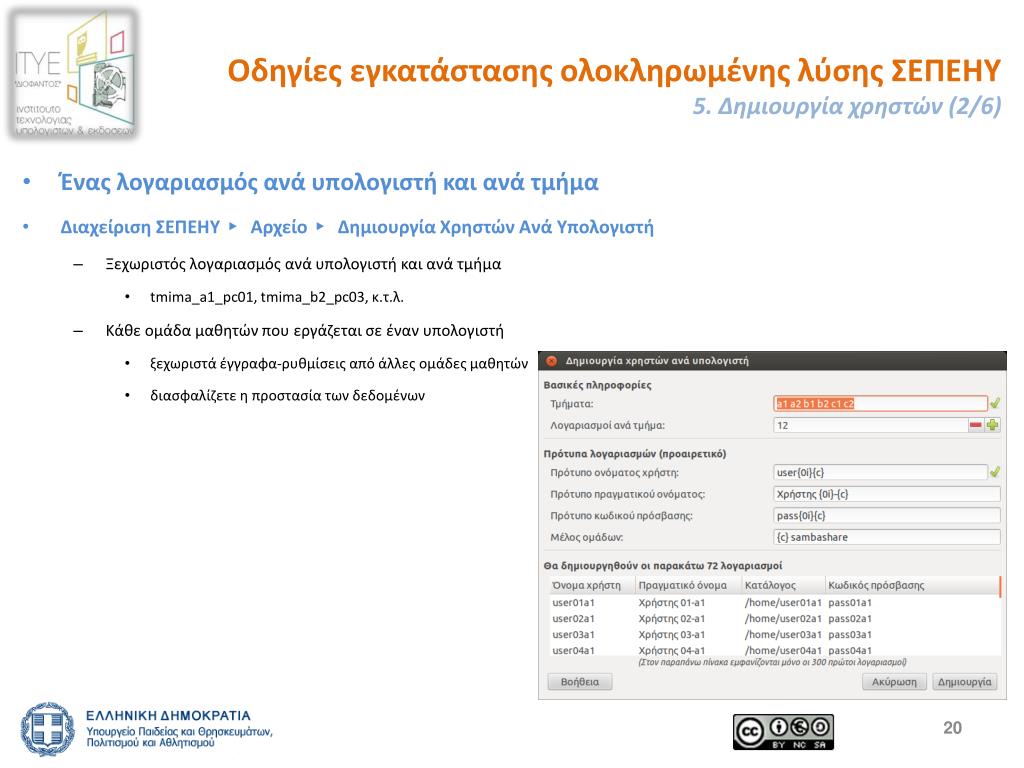Sort by Πραγματικό όνομα column header
1024x768 pixels.
click(x=687, y=585)
